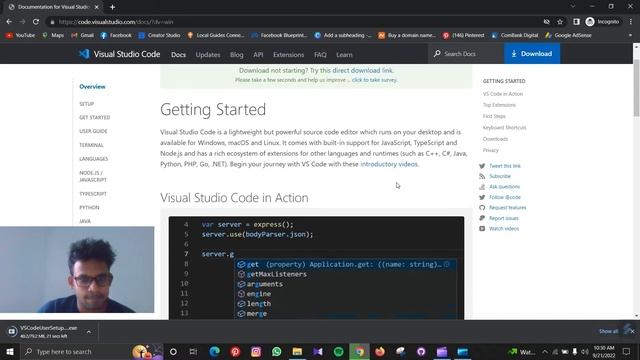
Task: Jump to Keyboard Shortcuts section link
Action: [504, 127]
